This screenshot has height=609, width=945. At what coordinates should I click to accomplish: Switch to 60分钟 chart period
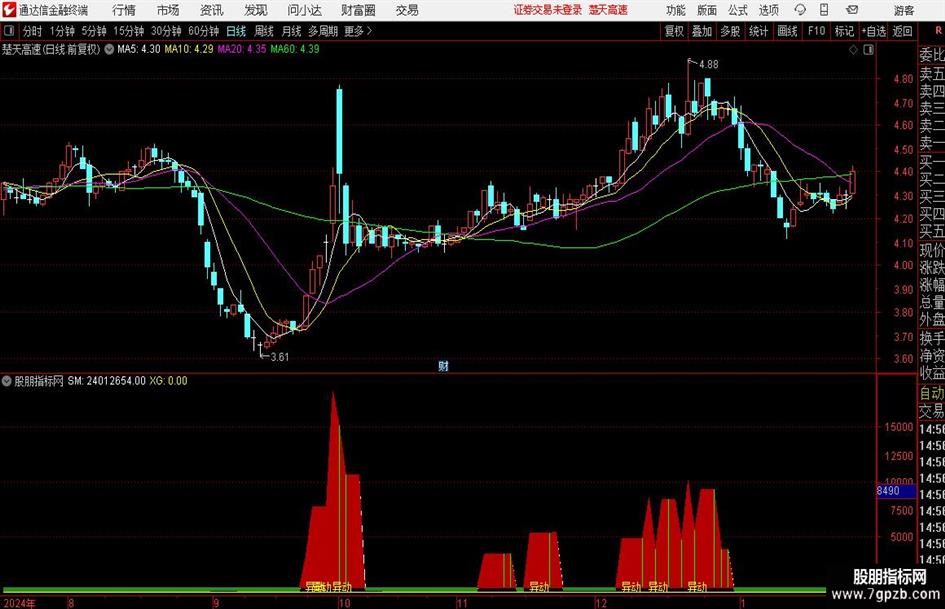(203, 31)
